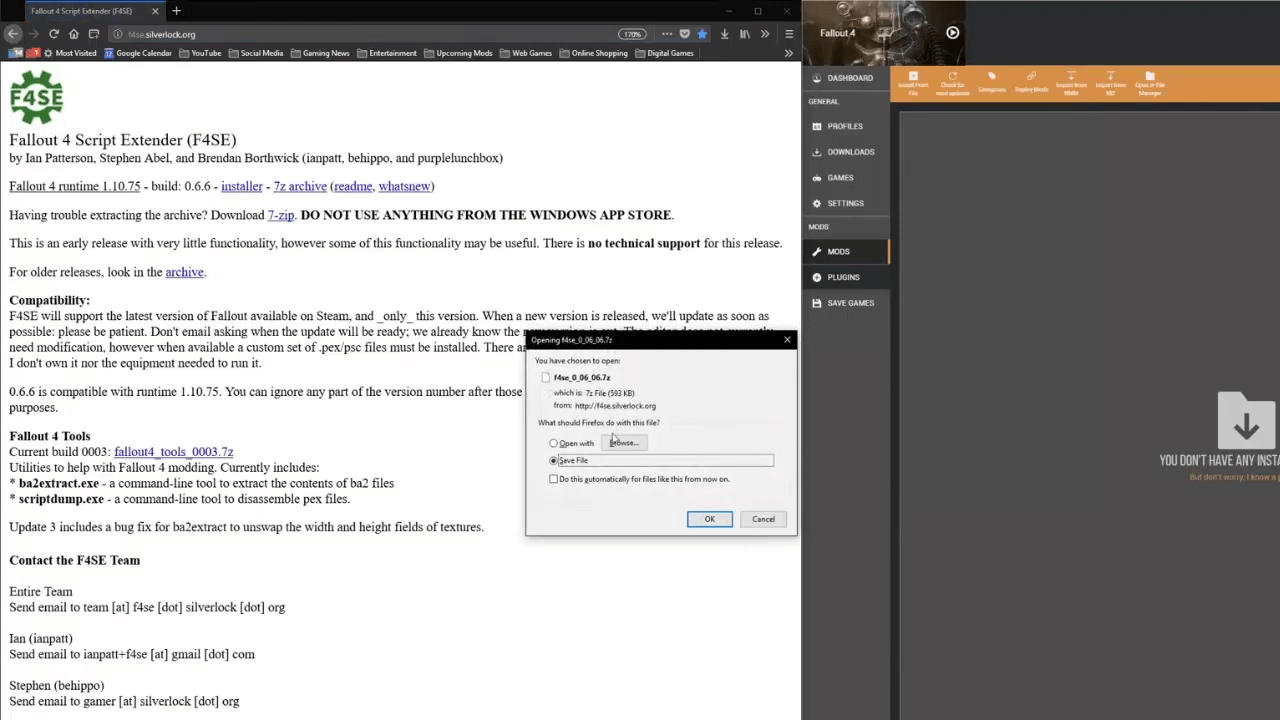1280x720 pixels.
Task: Close the Fallout 4 Script Extender tab
Action: [155, 11]
